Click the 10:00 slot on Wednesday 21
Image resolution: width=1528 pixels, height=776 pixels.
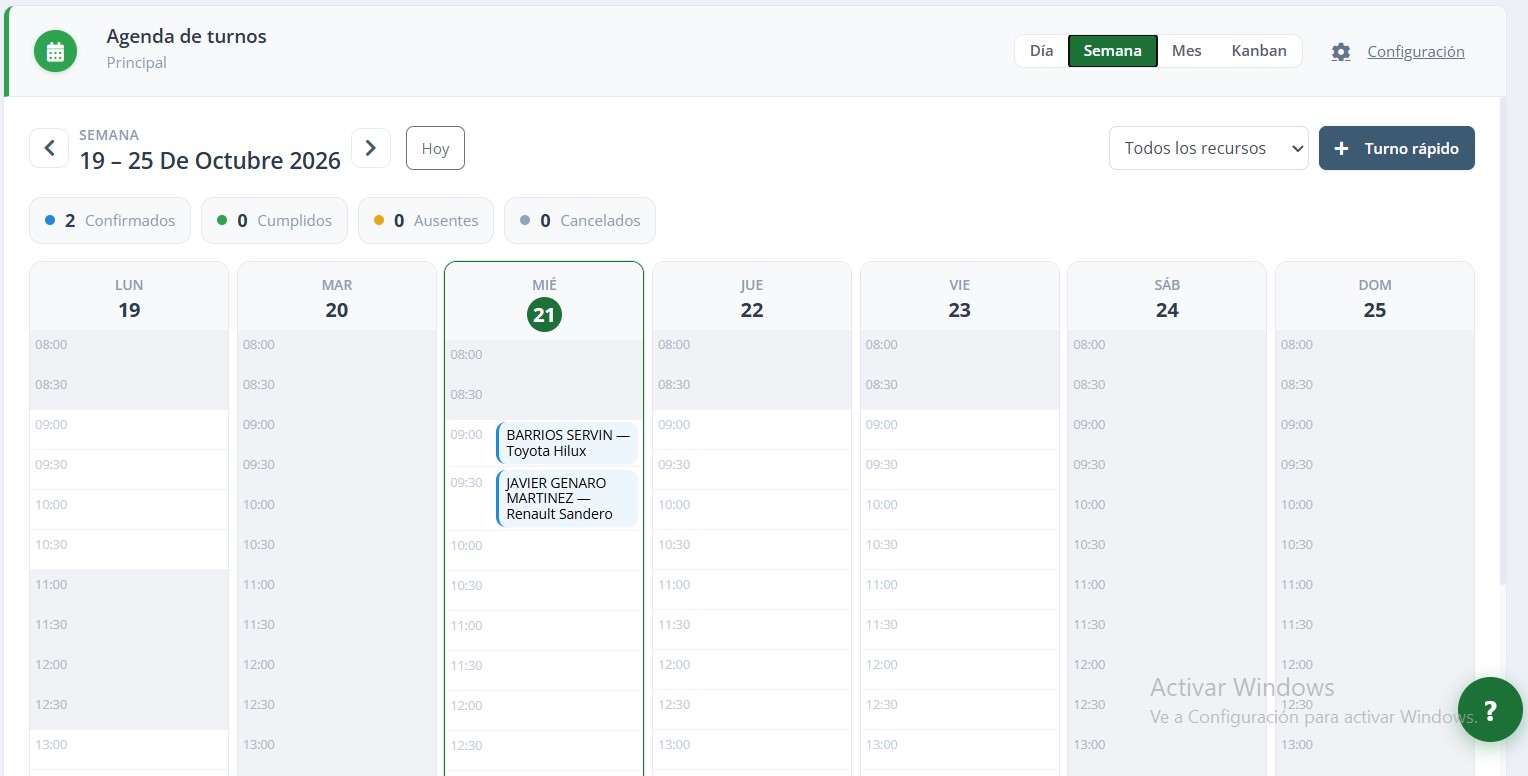[544, 551]
